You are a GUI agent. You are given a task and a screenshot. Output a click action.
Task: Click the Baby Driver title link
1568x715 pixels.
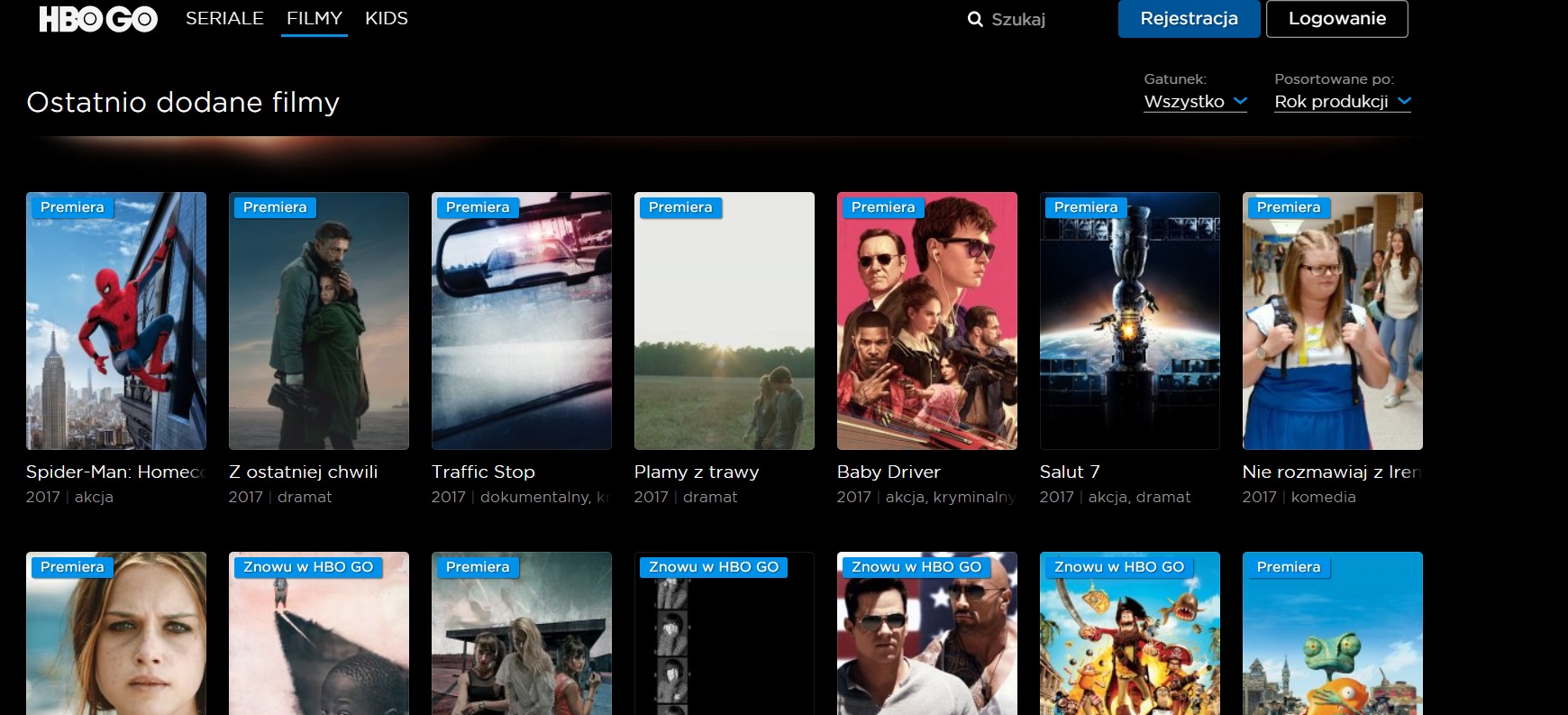click(889, 472)
